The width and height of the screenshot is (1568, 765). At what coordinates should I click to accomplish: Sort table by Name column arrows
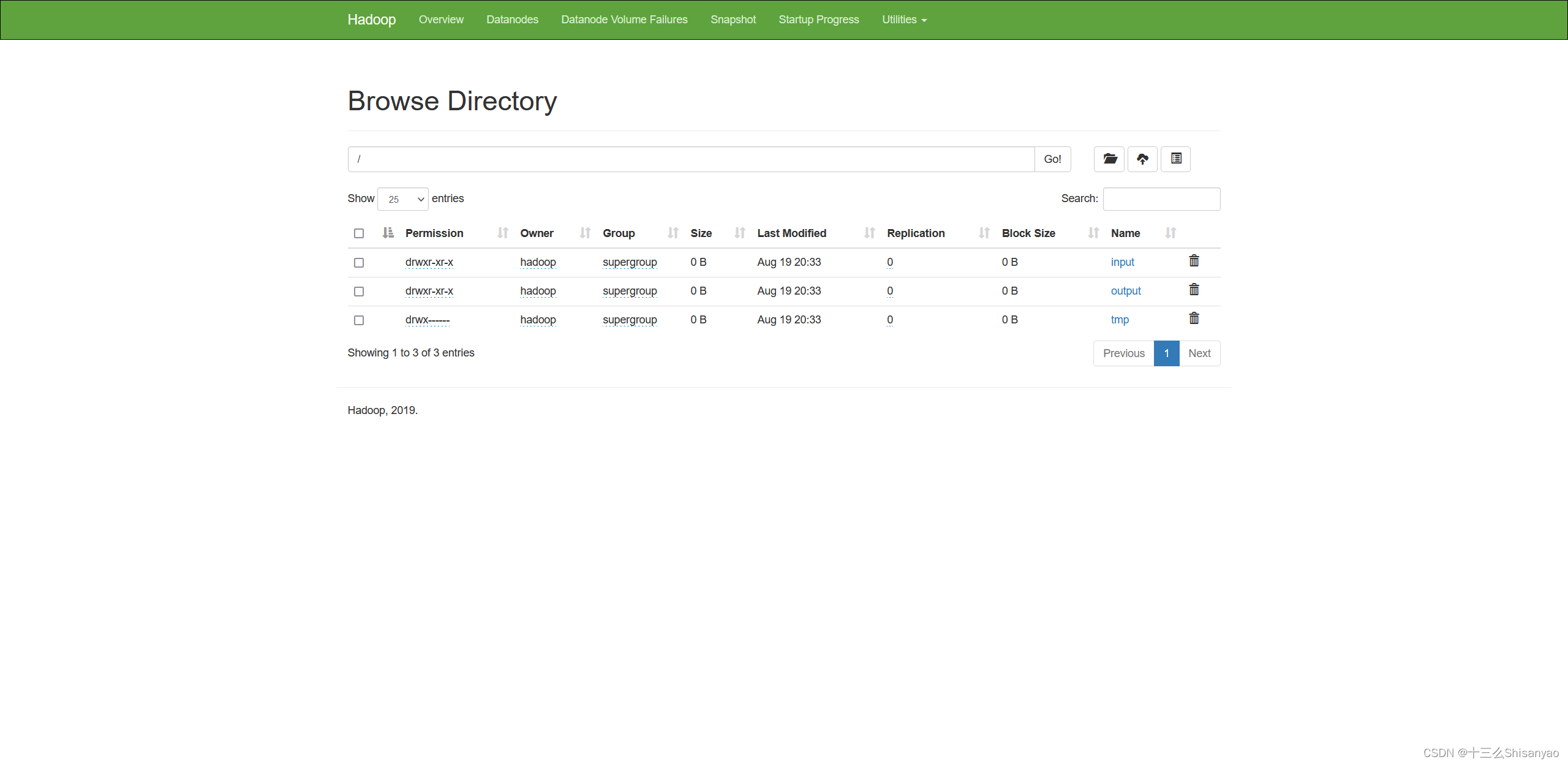click(x=1170, y=233)
